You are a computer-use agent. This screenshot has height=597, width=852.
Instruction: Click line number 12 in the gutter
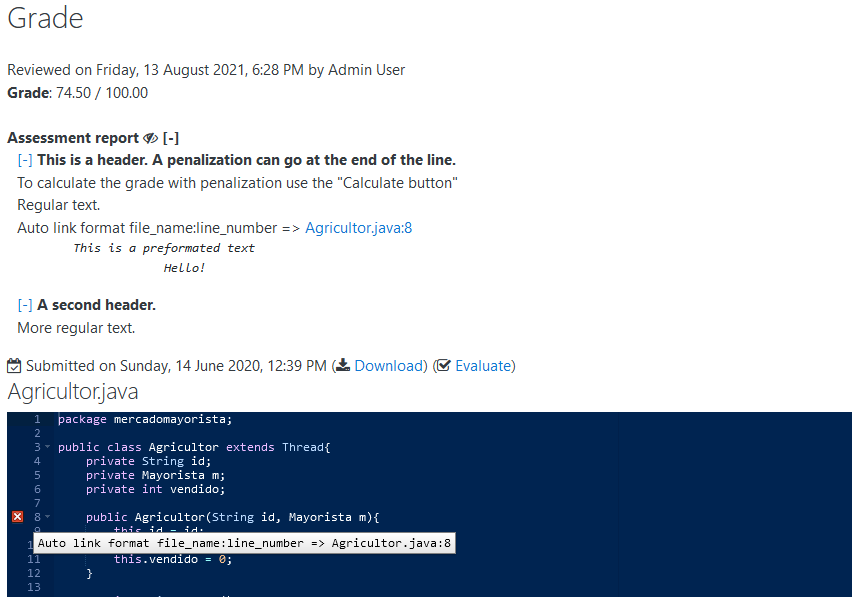coord(34,574)
